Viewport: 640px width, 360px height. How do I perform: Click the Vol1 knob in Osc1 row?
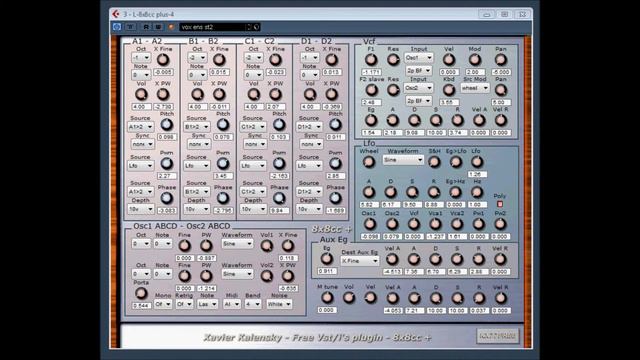pos(267,246)
